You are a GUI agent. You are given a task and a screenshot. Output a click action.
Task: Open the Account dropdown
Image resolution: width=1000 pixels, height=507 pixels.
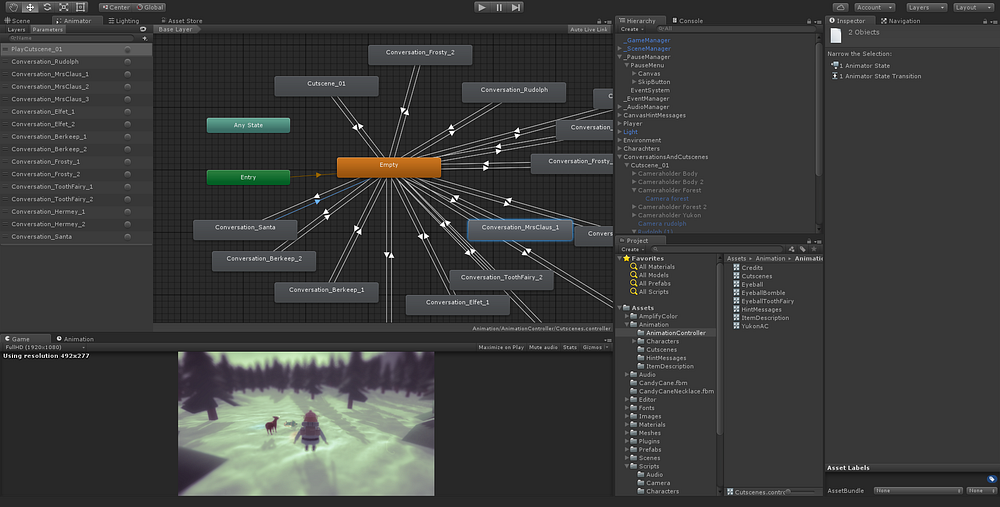point(874,8)
